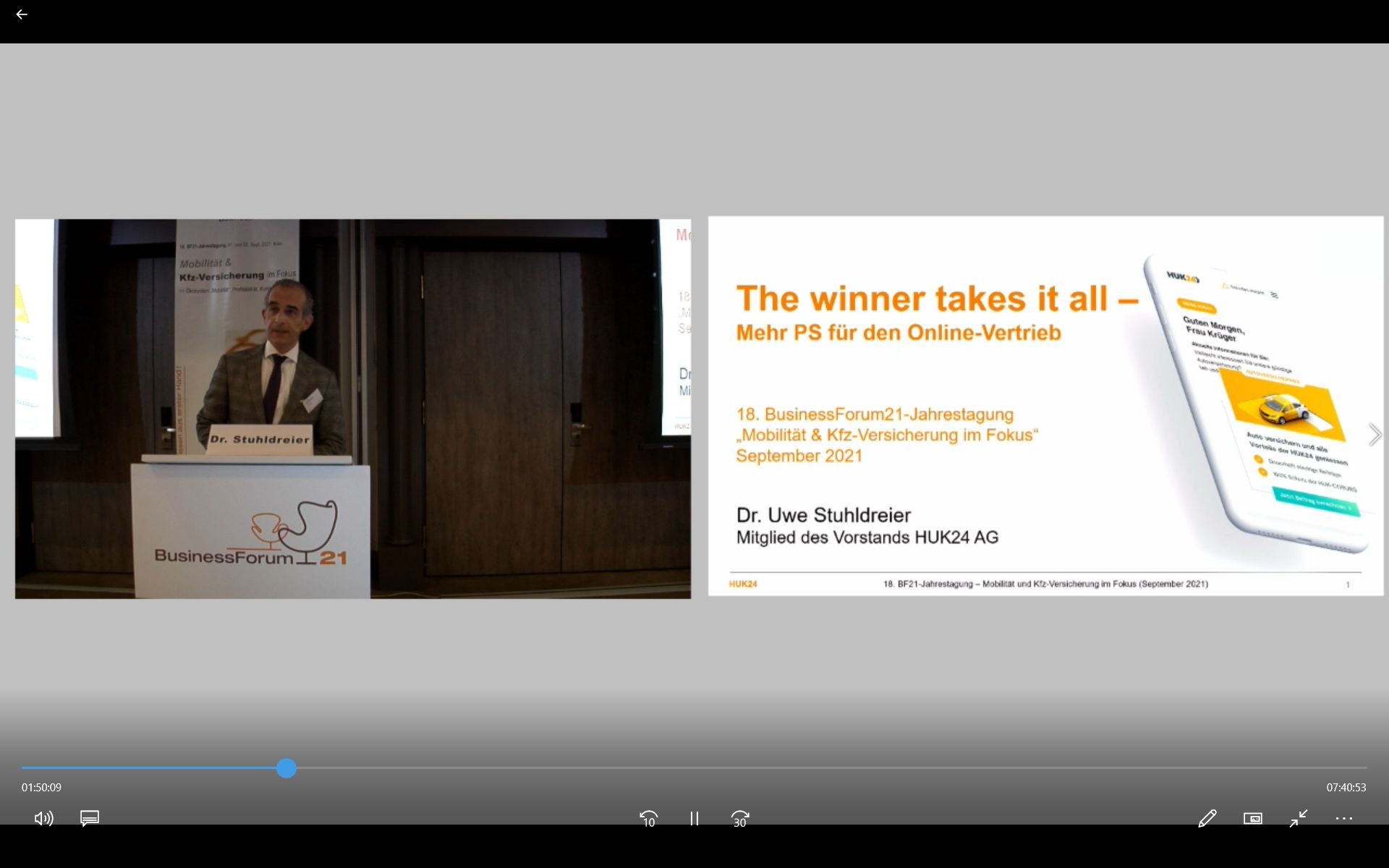Image resolution: width=1389 pixels, height=868 pixels.
Task: Play video in mini view
Action: (x=1252, y=818)
